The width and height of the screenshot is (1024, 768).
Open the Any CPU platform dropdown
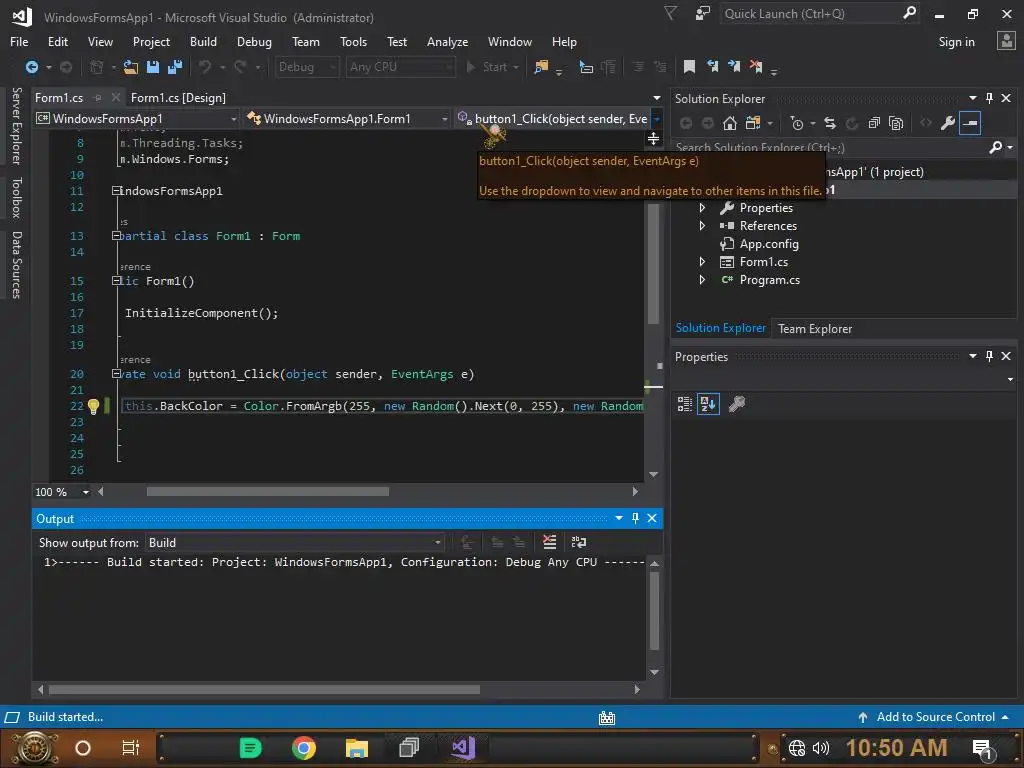pyautogui.click(x=400, y=67)
